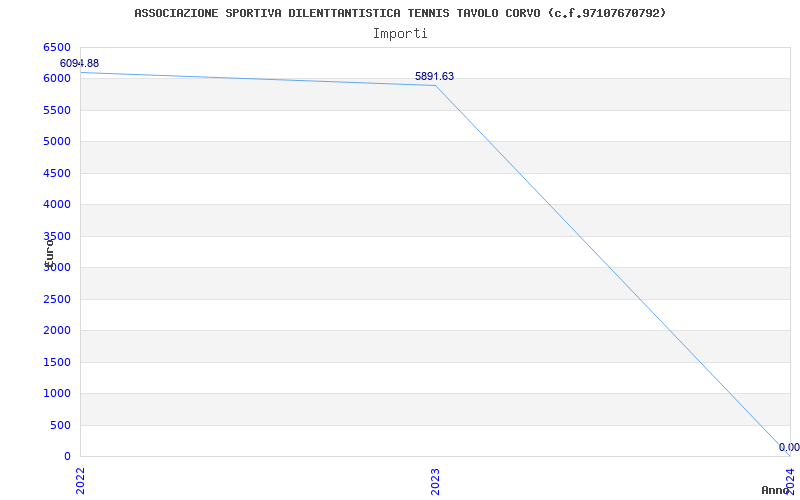Click the 0.00 data label
The width and height of the screenshot is (800, 500).
tap(789, 447)
